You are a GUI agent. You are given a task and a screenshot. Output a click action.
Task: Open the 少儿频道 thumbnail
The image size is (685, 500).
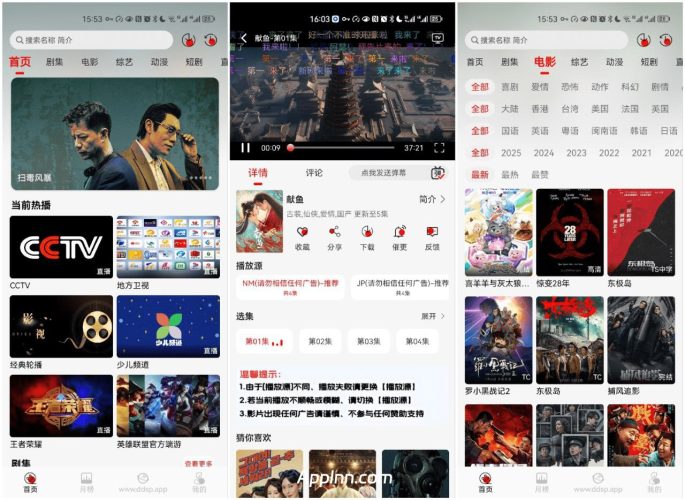point(168,326)
